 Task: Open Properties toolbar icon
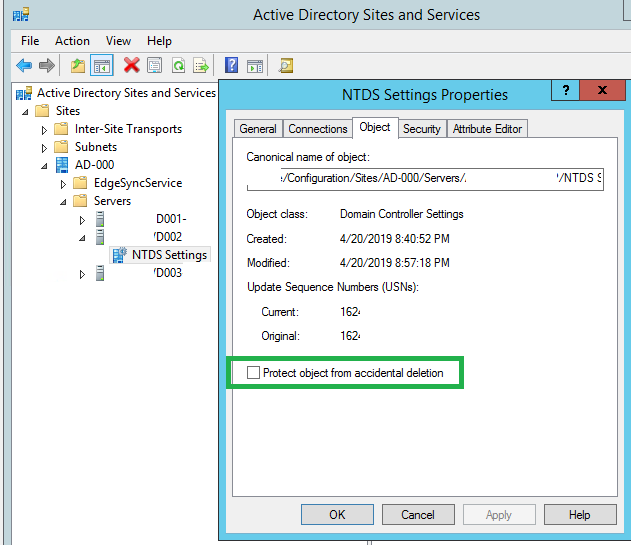155,65
